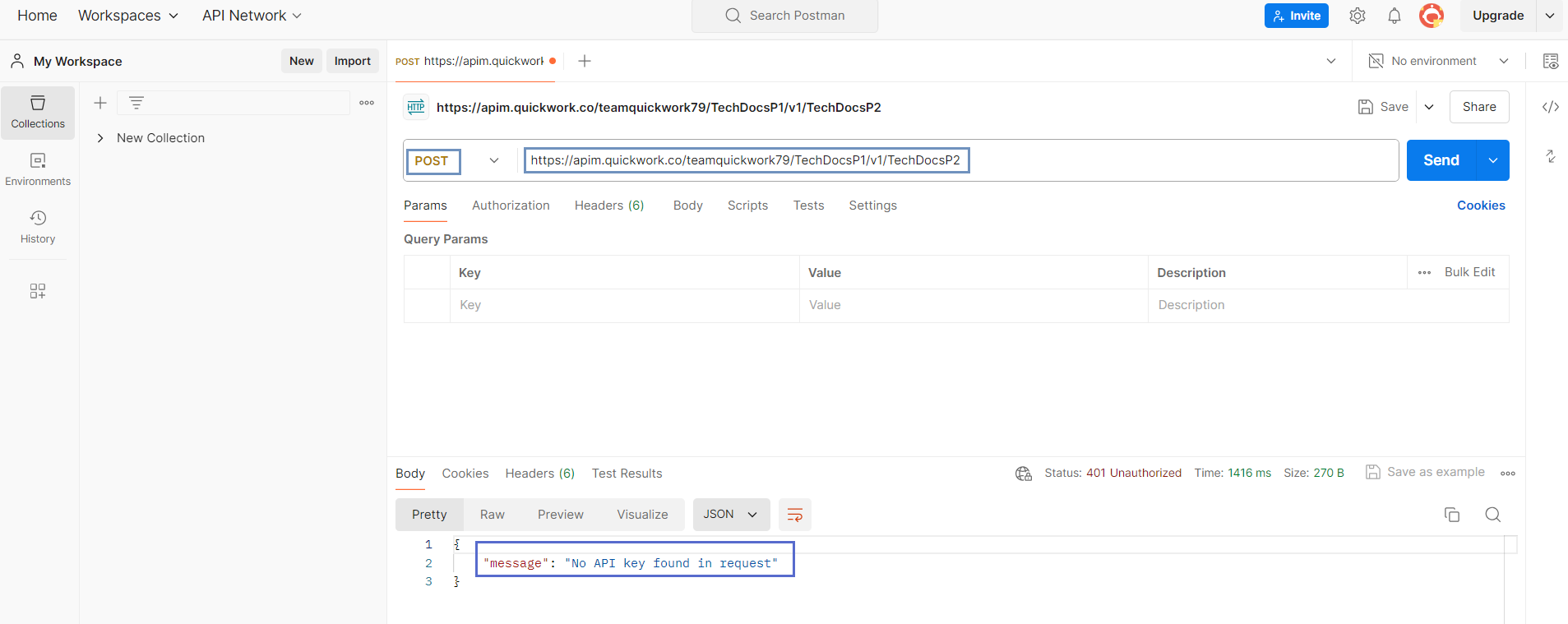Viewport: 1568px width, 624px height.
Task: Click the Share button
Action: coord(1479,107)
